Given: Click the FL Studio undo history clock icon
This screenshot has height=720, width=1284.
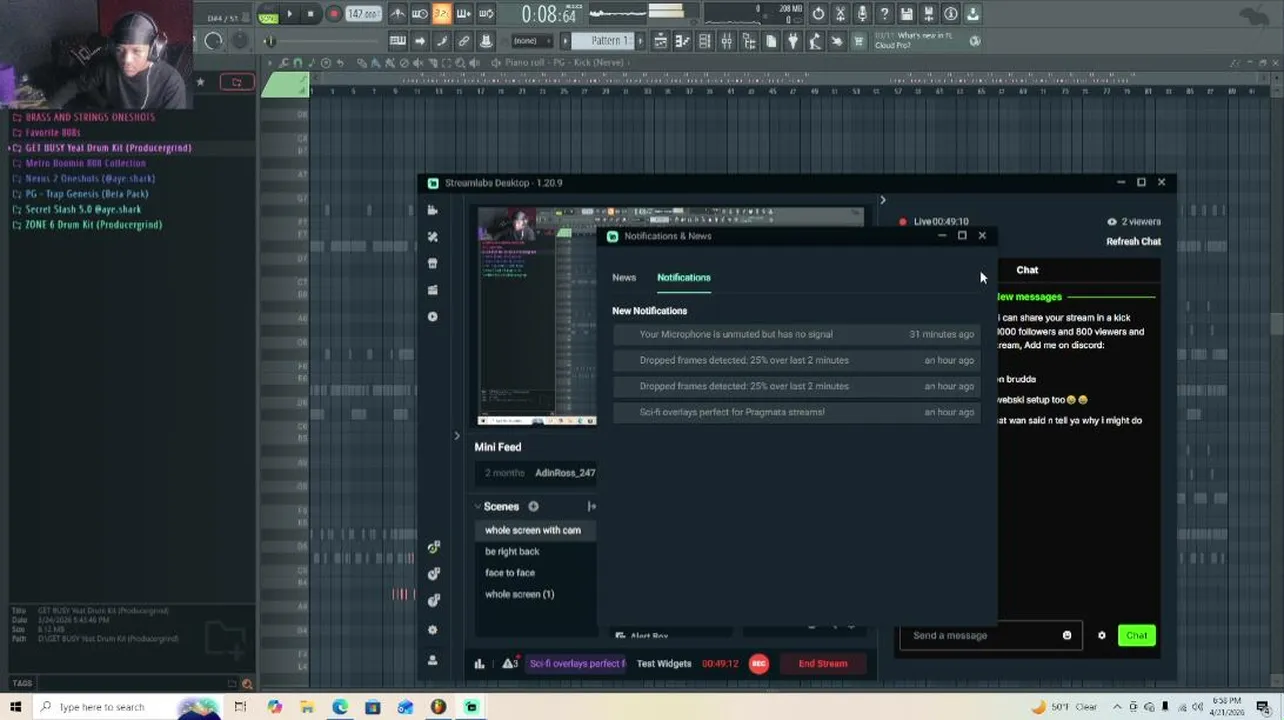Looking at the screenshot, I should click(x=818, y=14).
